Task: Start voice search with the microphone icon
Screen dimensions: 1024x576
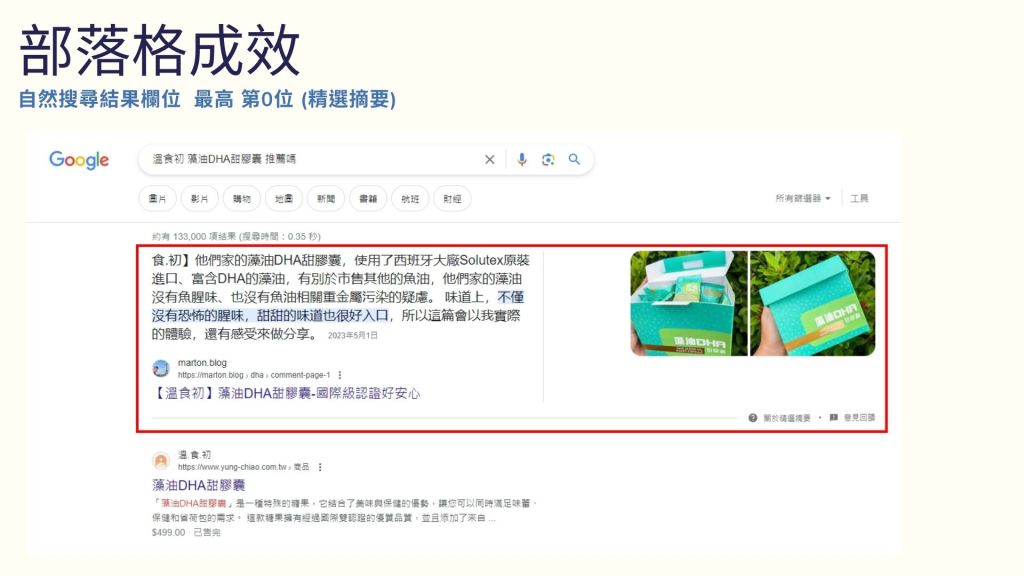Action: tap(521, 159)
